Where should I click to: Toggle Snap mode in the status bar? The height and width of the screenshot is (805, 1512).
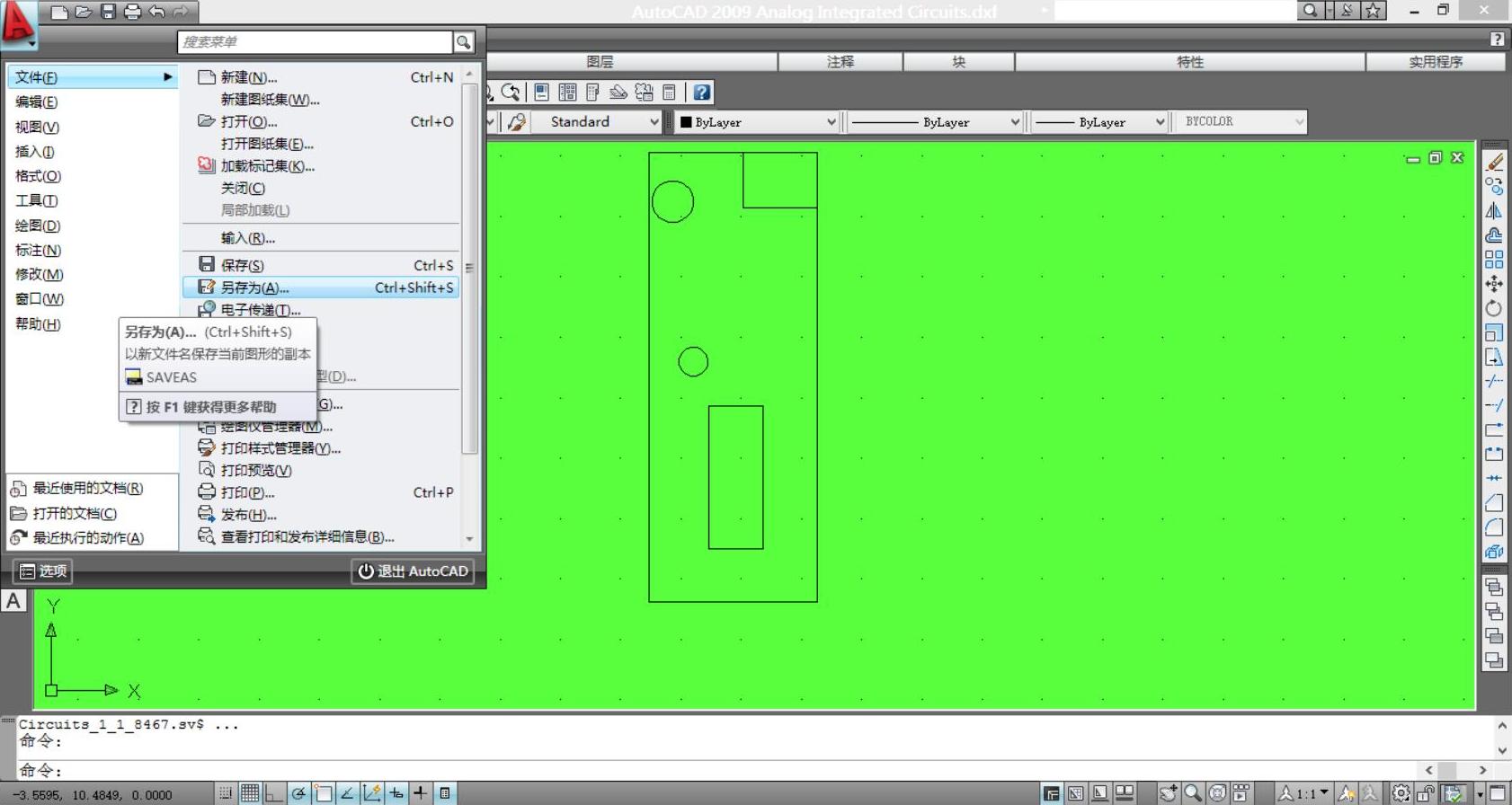tap(226, 793)
